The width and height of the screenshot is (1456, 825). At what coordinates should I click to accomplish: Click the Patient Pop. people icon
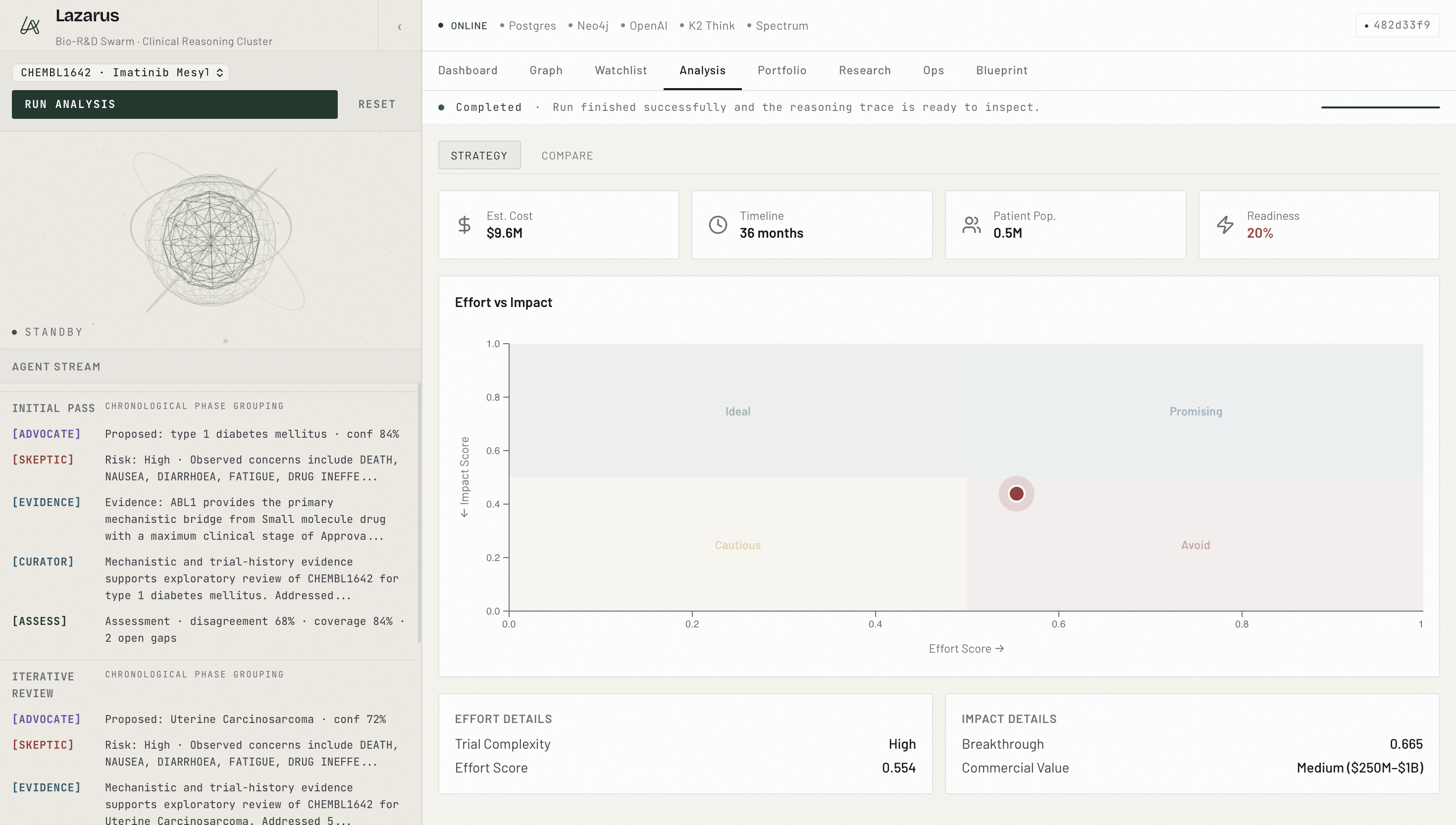click(x=971, y=225)
